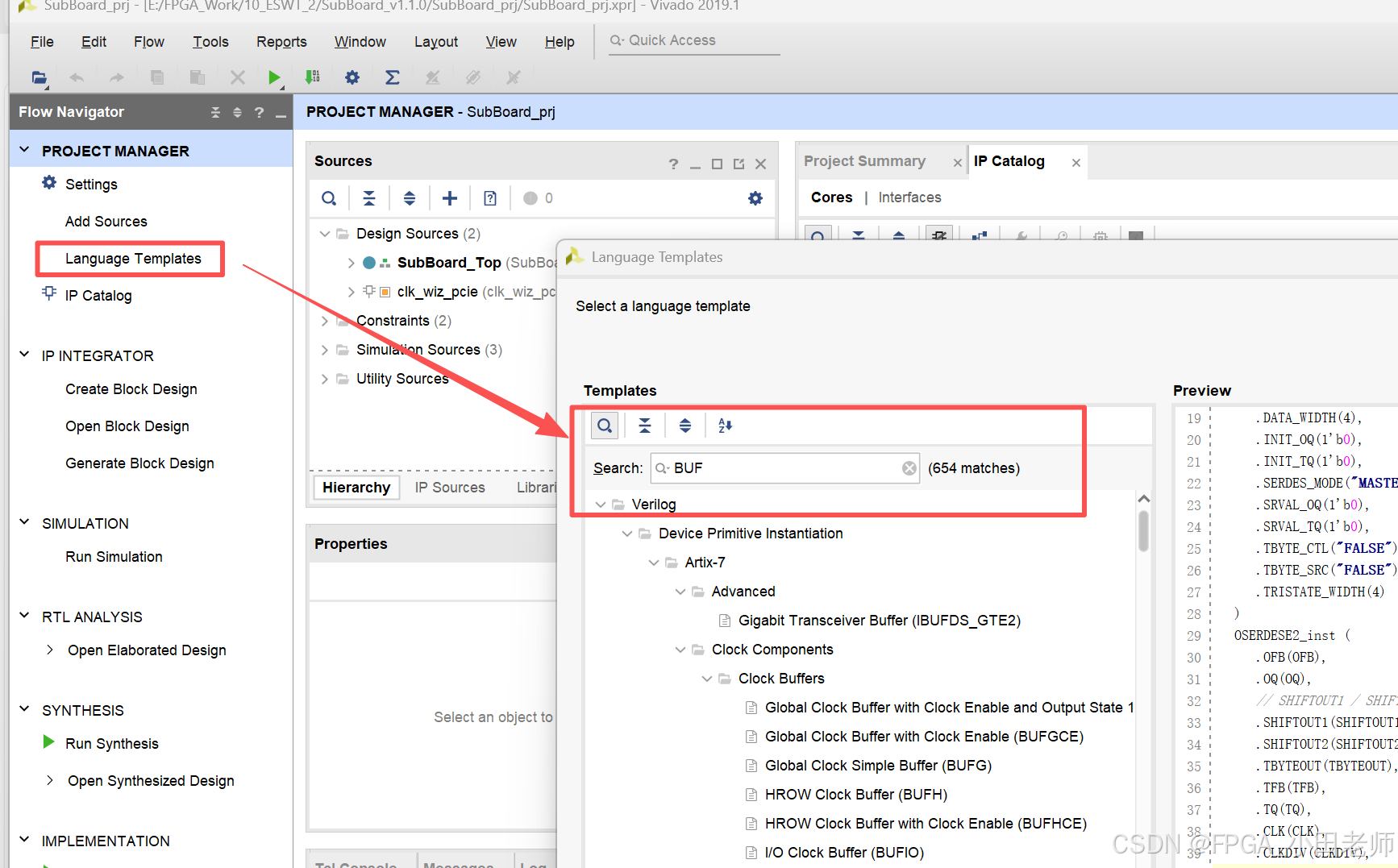Toggle search in Language Templates toolbar

605,426
